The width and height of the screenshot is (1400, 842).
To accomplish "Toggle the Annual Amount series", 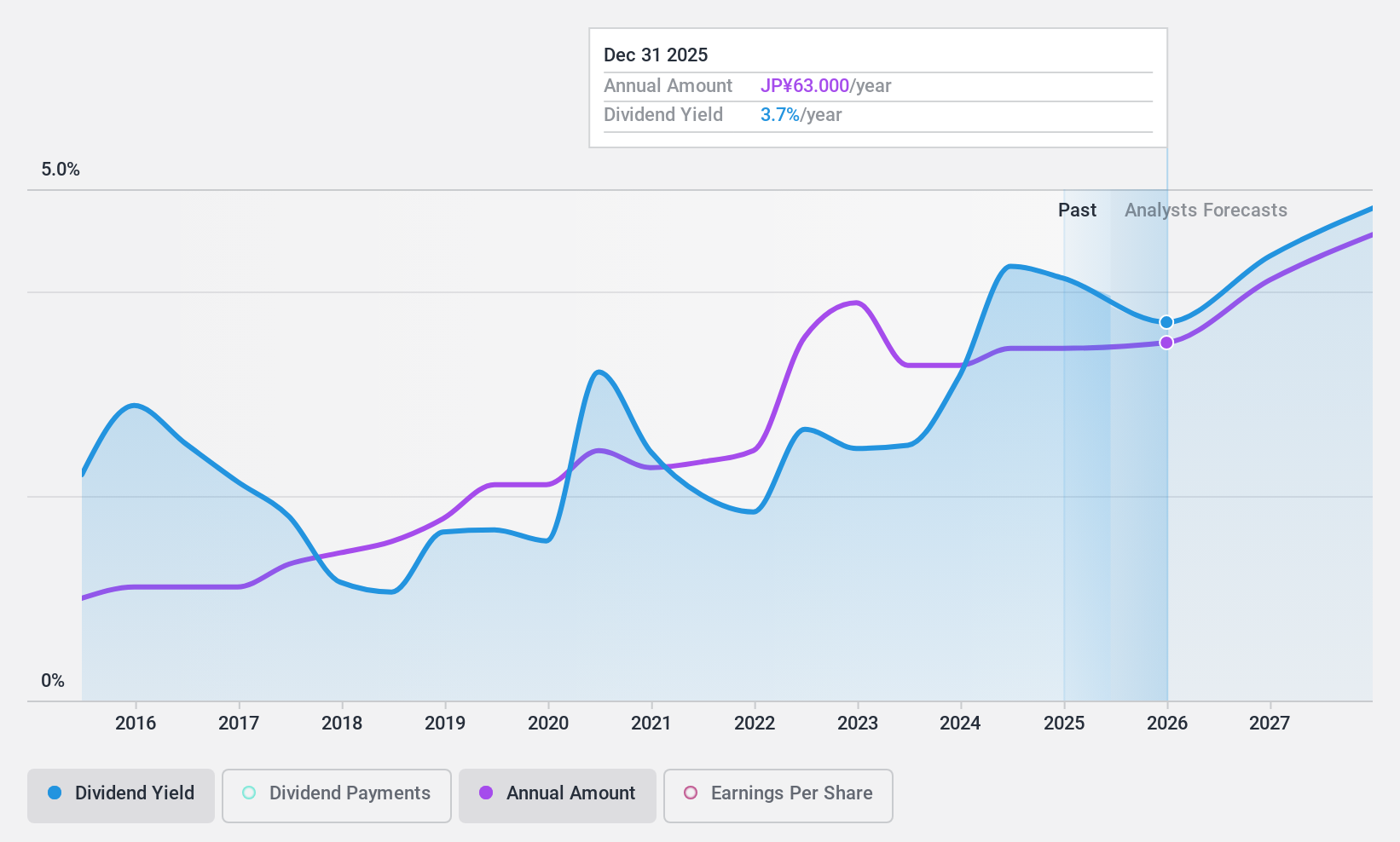I will point(558,796).
